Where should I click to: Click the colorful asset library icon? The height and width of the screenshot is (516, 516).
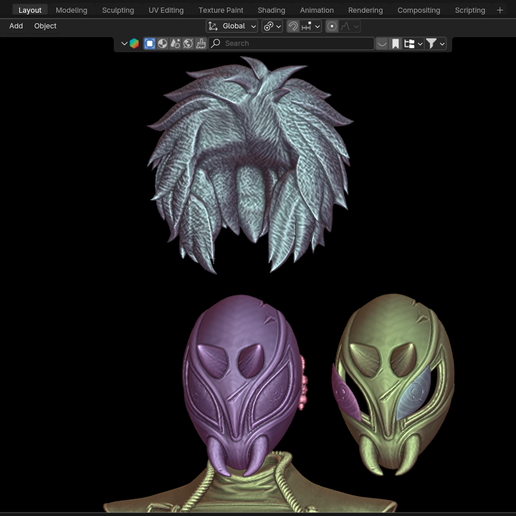[x=134, y=44]
